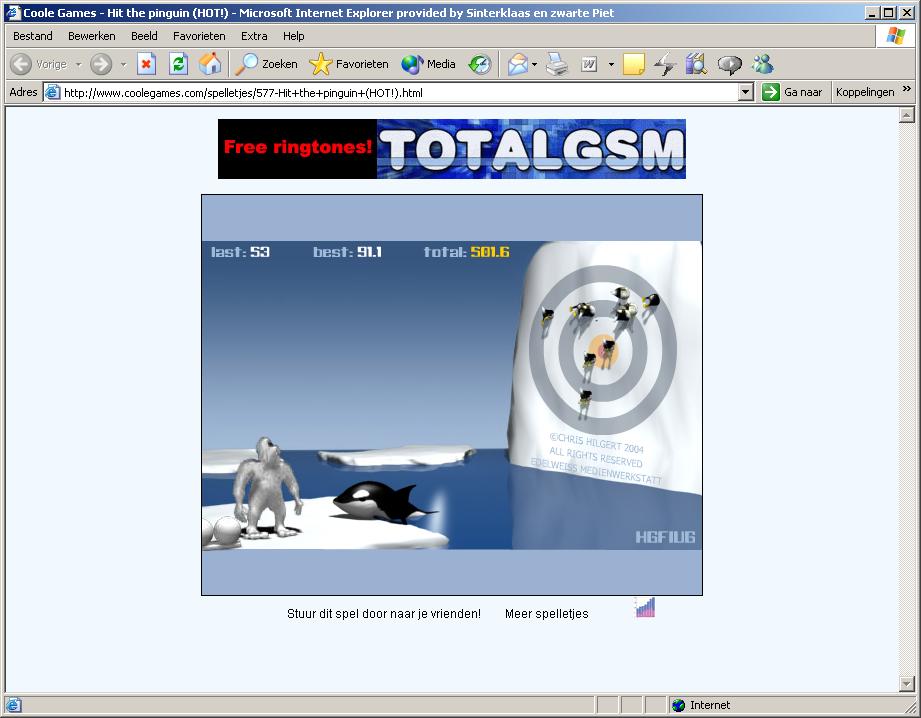Open the Bestand menu
921x718 pixels.
pos(33,36)
